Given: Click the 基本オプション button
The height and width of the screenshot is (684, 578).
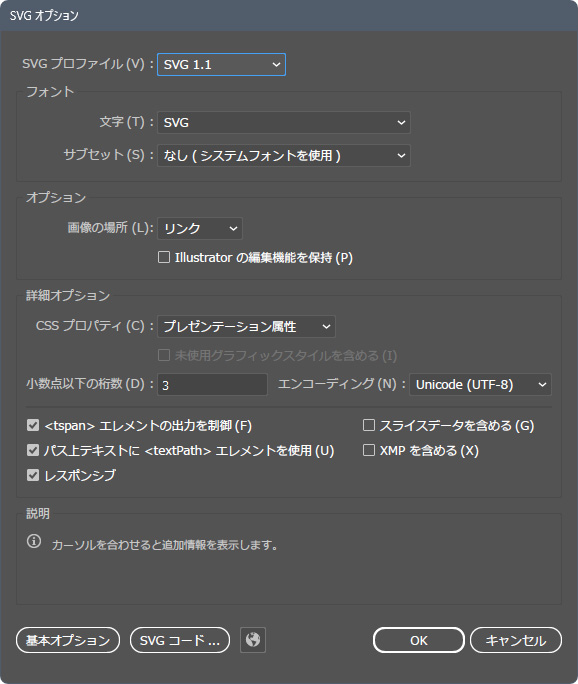Looking at the screenshot, I should [x=68, y=640].
